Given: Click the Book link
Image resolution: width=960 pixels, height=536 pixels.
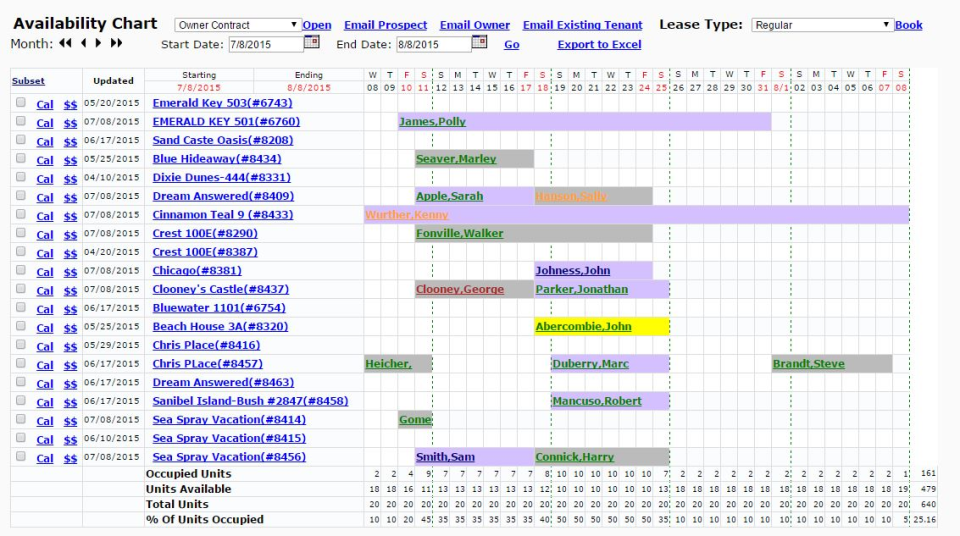Looking at the screenshot, I should [x=909, y=25].
